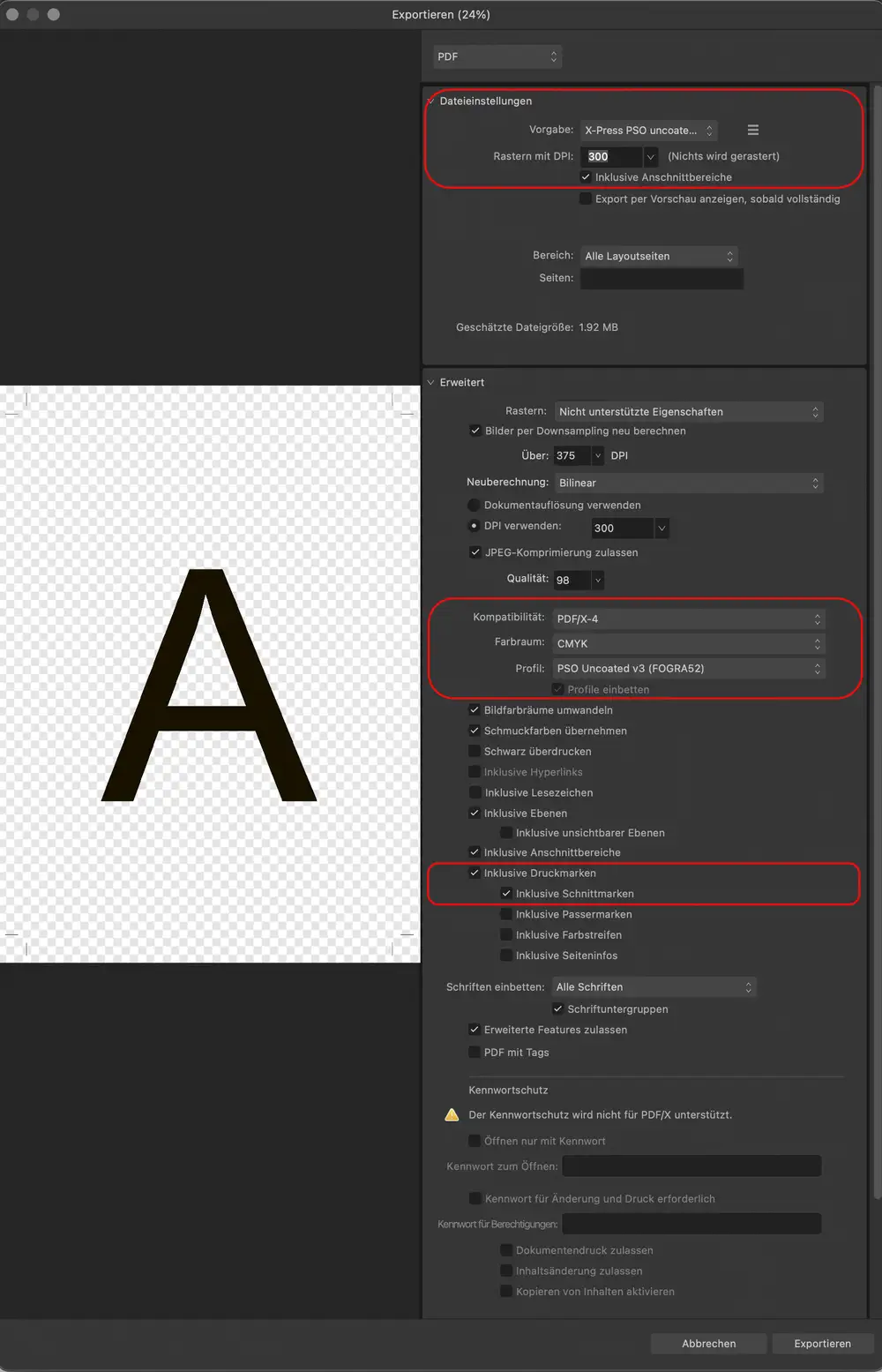Viewport: 882px width, 1372px height.
Task: Open the Über 375 DPI dropdown arrow
Action: pyautogui.click(x=598, y=456)
